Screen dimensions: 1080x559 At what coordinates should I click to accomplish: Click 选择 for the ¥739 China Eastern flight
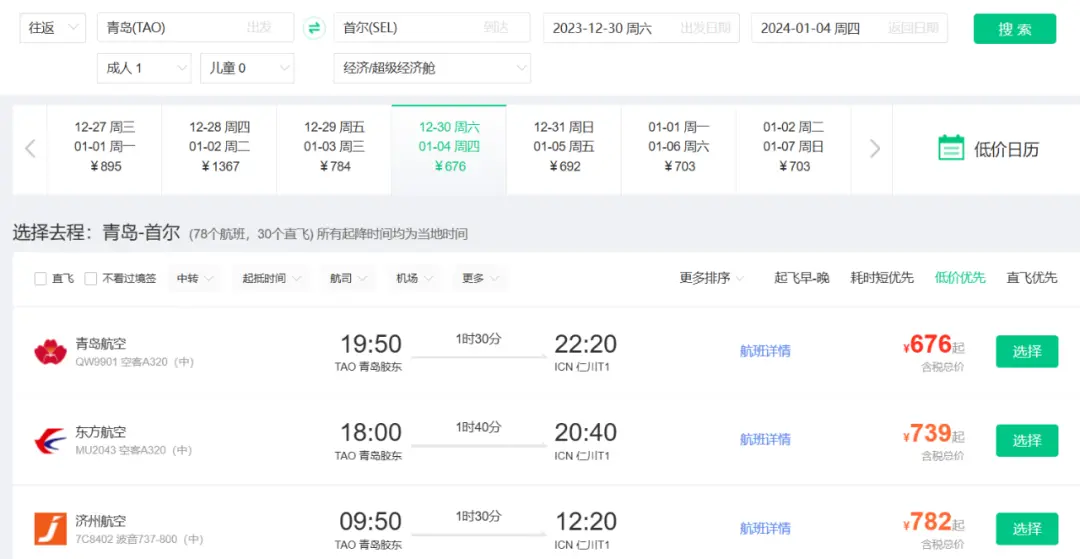1026,440
